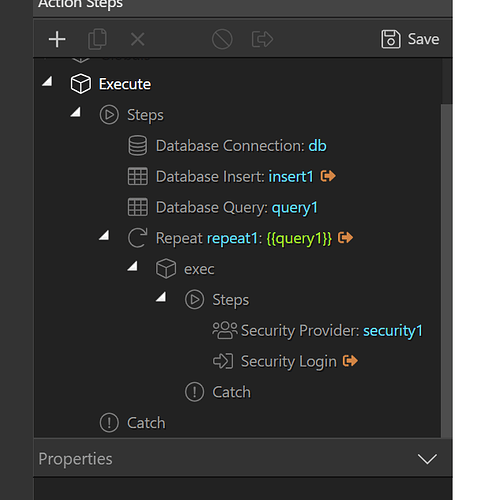The image size is (493, 500).
Task: Collapse the top-level Steps node triangle
Action: [76, 112]
